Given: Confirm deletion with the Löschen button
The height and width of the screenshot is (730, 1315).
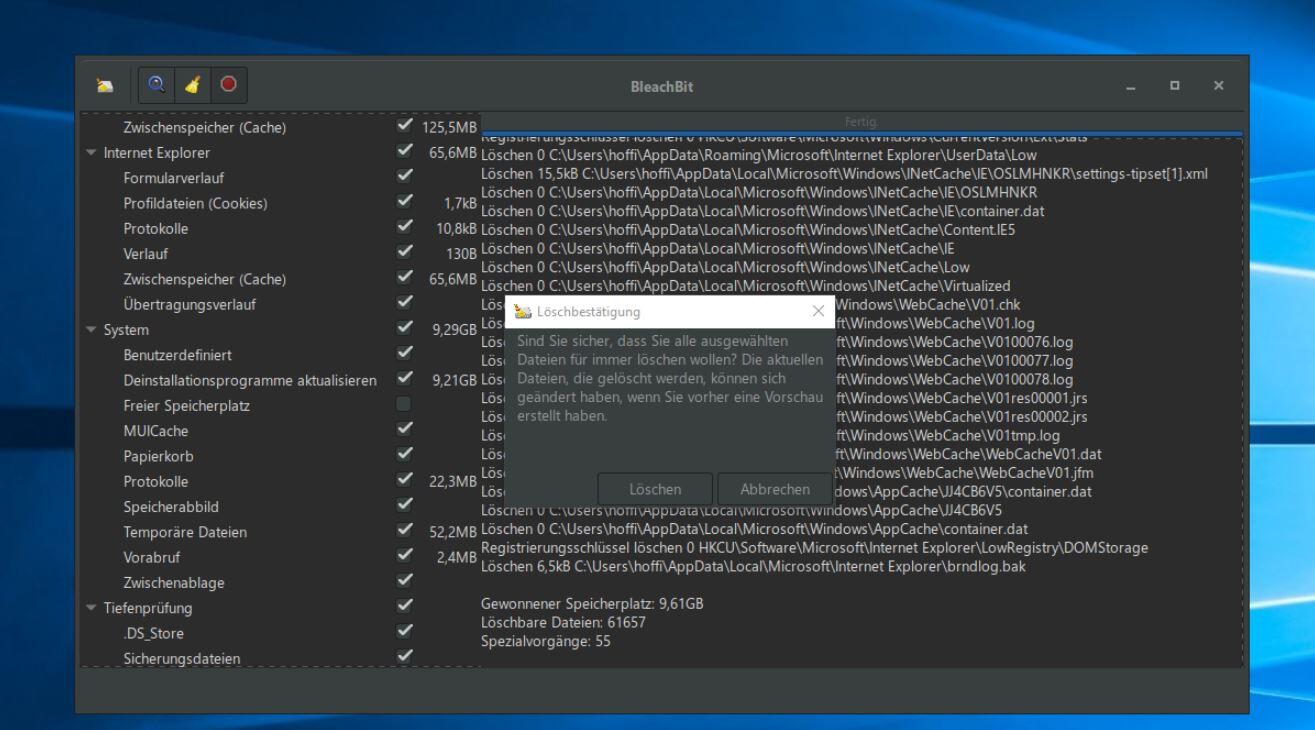Looking at the screenshot, I should (655, 489).
